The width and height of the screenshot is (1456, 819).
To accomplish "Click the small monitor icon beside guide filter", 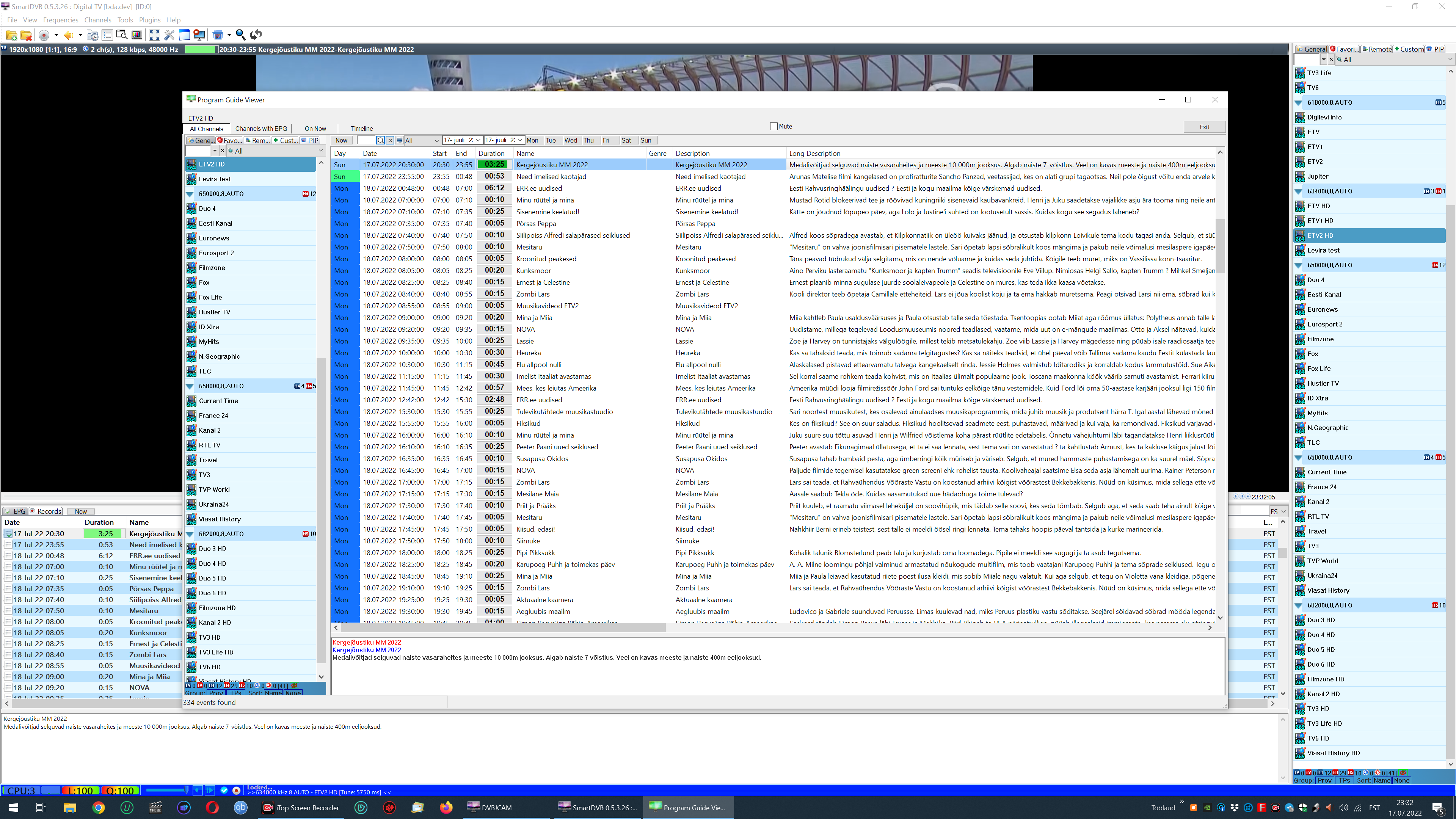I will [400, 140].
